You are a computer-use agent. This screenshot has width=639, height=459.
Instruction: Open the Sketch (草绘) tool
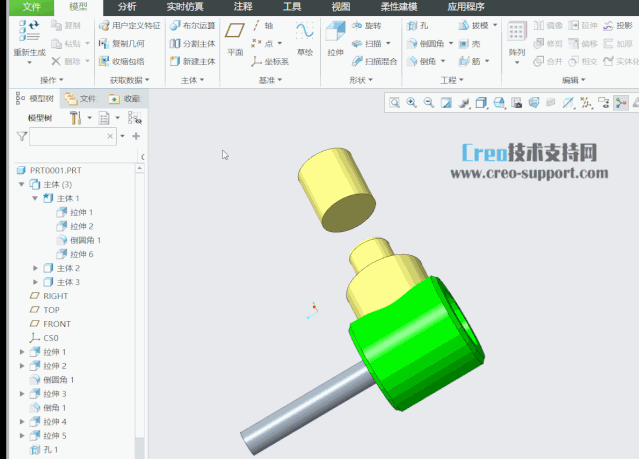click(x=305, y=38)
